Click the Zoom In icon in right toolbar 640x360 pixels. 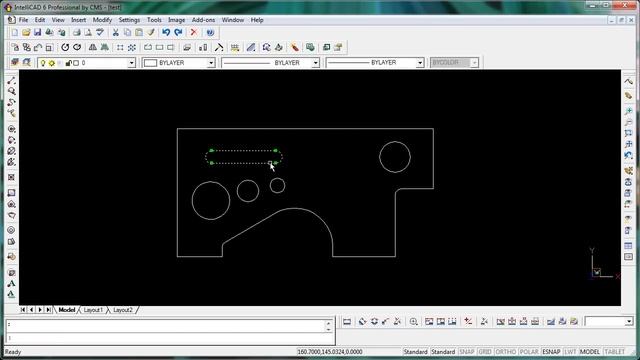629,111
